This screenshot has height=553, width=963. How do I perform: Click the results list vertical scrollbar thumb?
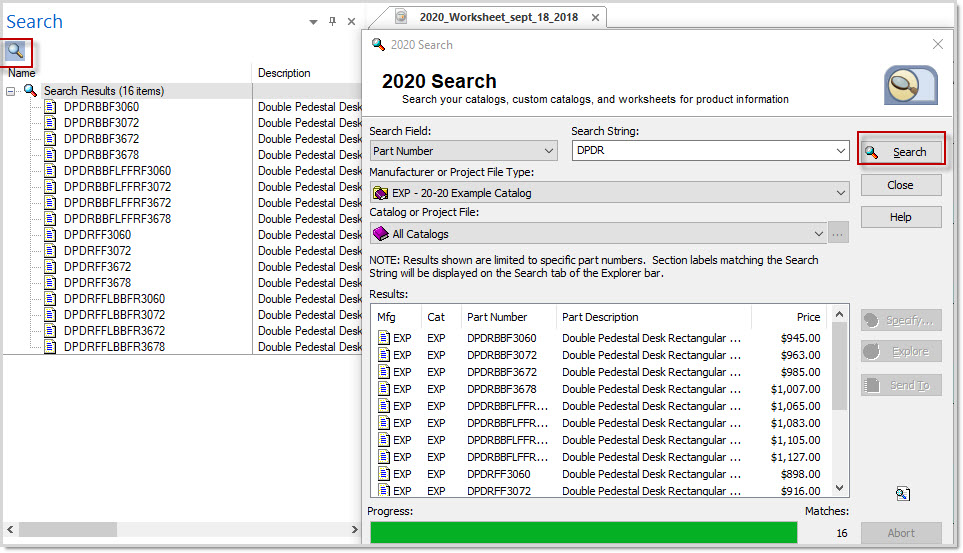pyautogui.click(x=840, y=366)
